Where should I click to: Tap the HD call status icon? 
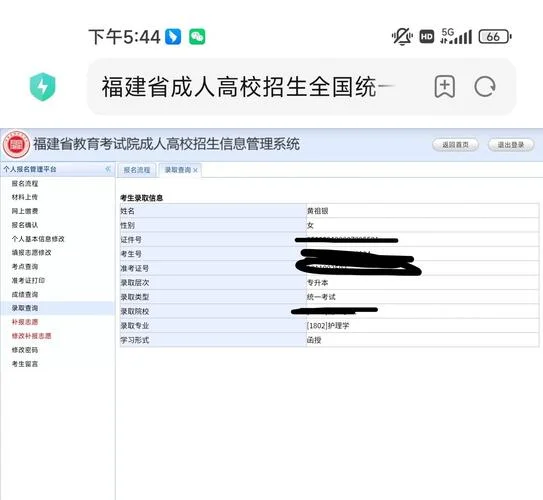[427, 37]
